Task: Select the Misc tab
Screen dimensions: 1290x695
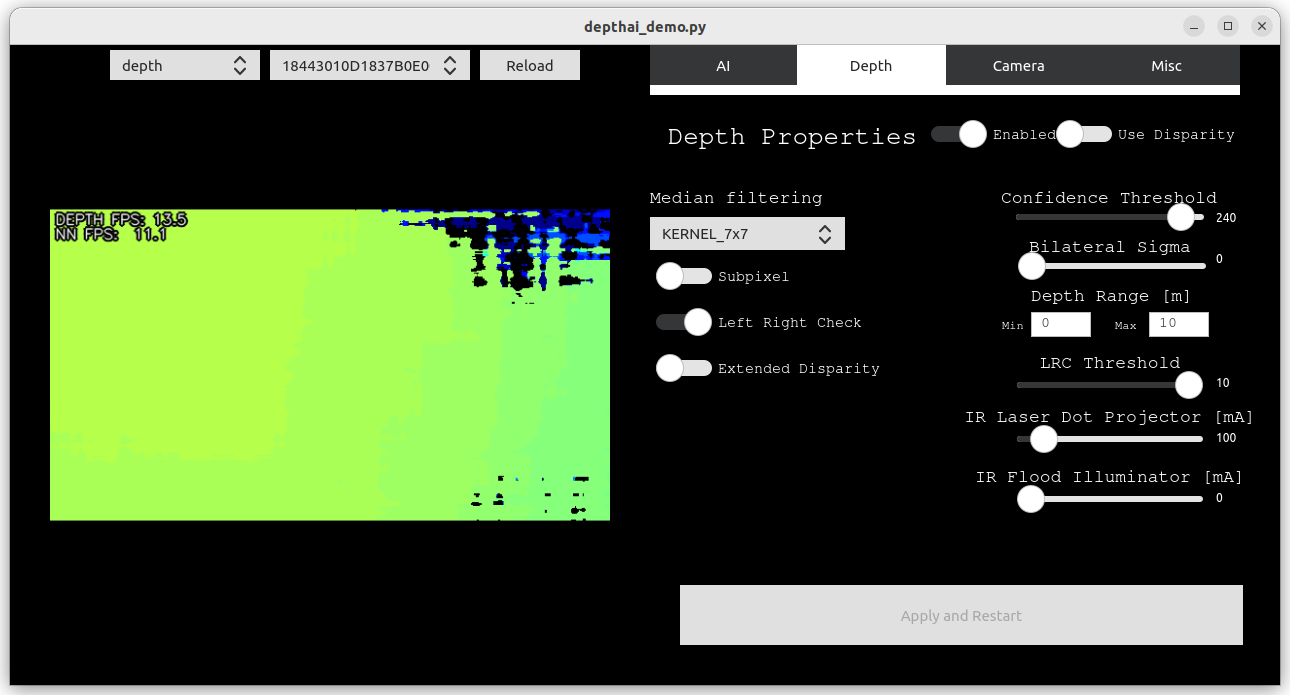Action: [1166, 65]
